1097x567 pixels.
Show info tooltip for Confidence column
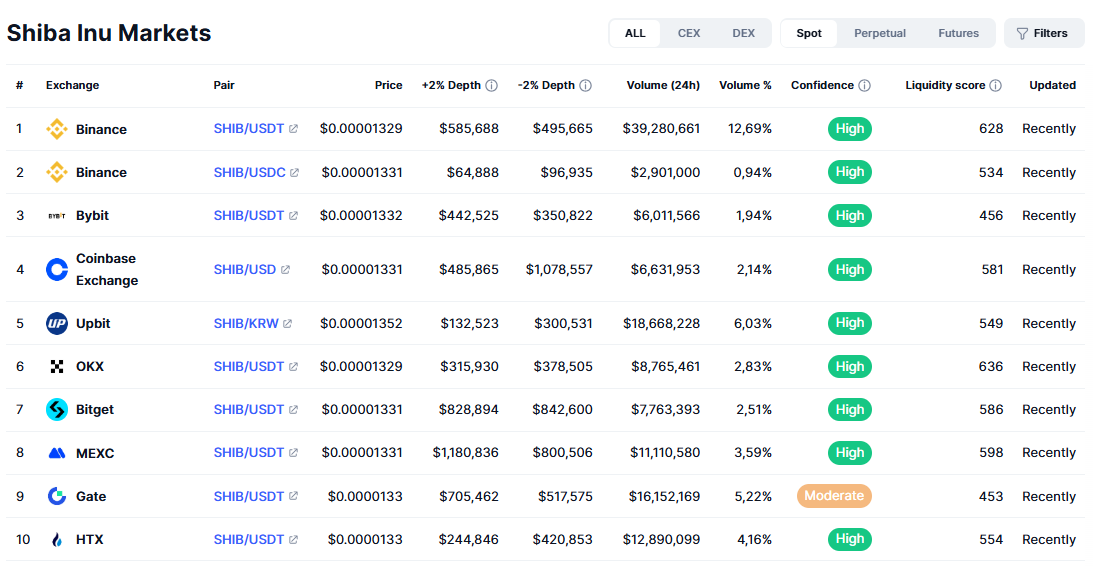pyautogui.click(x=865, y=85)
